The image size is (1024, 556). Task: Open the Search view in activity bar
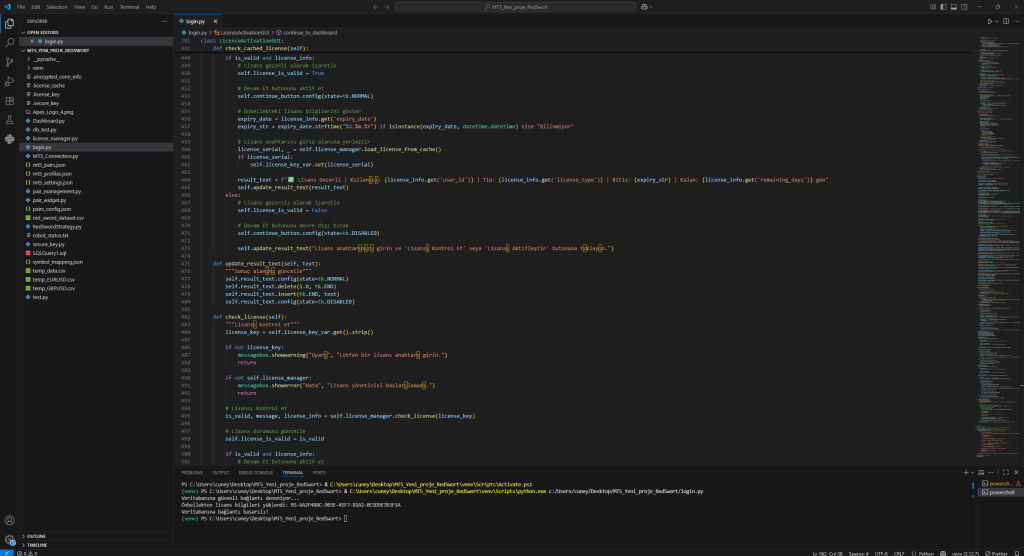[9, 43]
